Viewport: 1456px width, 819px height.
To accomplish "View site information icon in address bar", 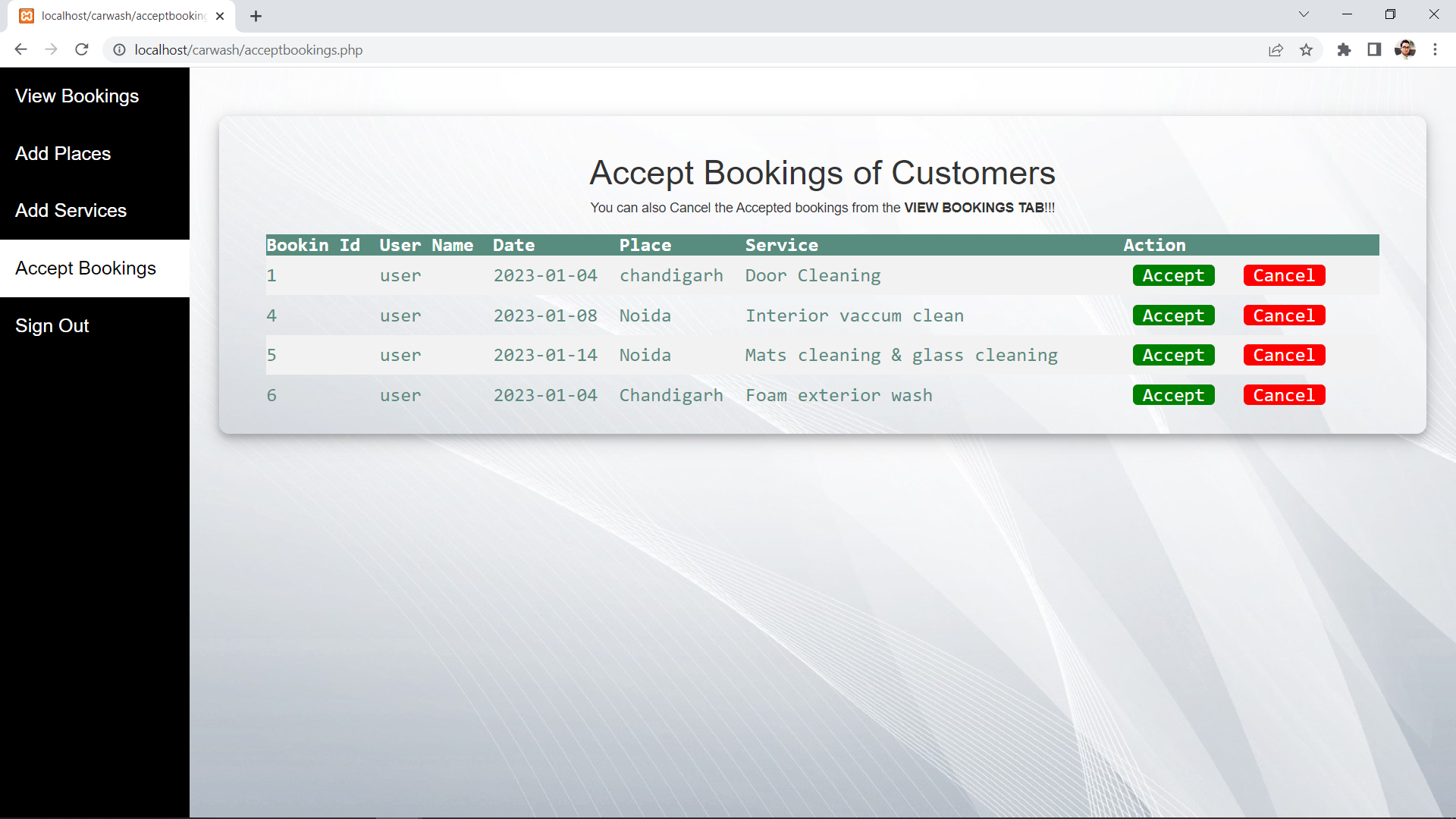I will pos(119,50).
